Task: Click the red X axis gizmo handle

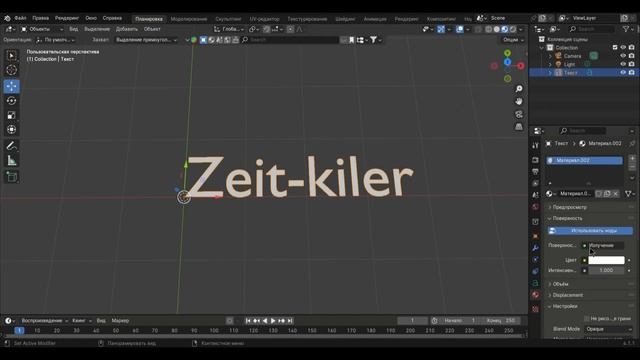Action: click(x=520, y=66)
